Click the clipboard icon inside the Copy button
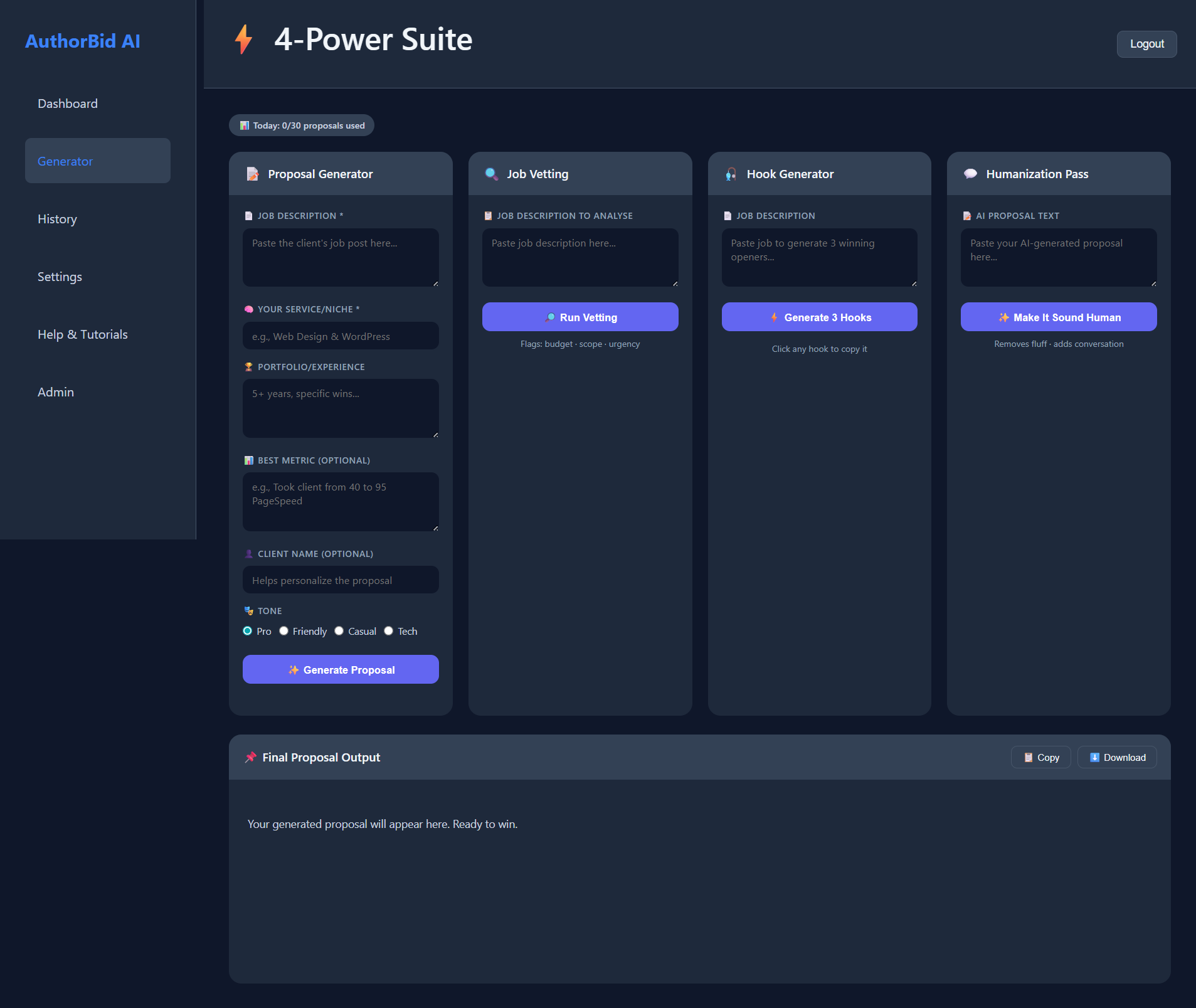This screenshot has height=1008, width=1196. [x=1029, y=758]
